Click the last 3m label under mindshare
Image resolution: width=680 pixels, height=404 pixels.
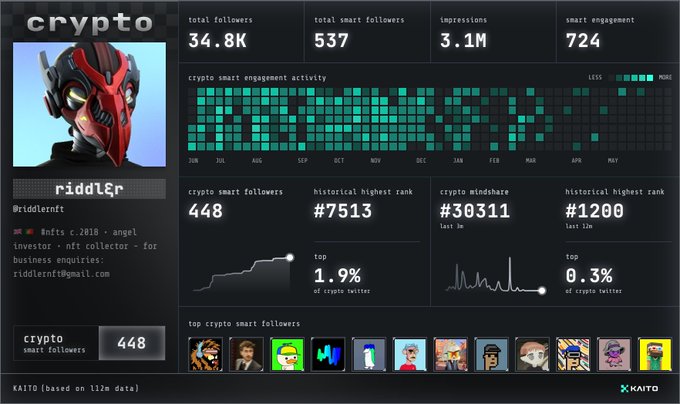451,226
